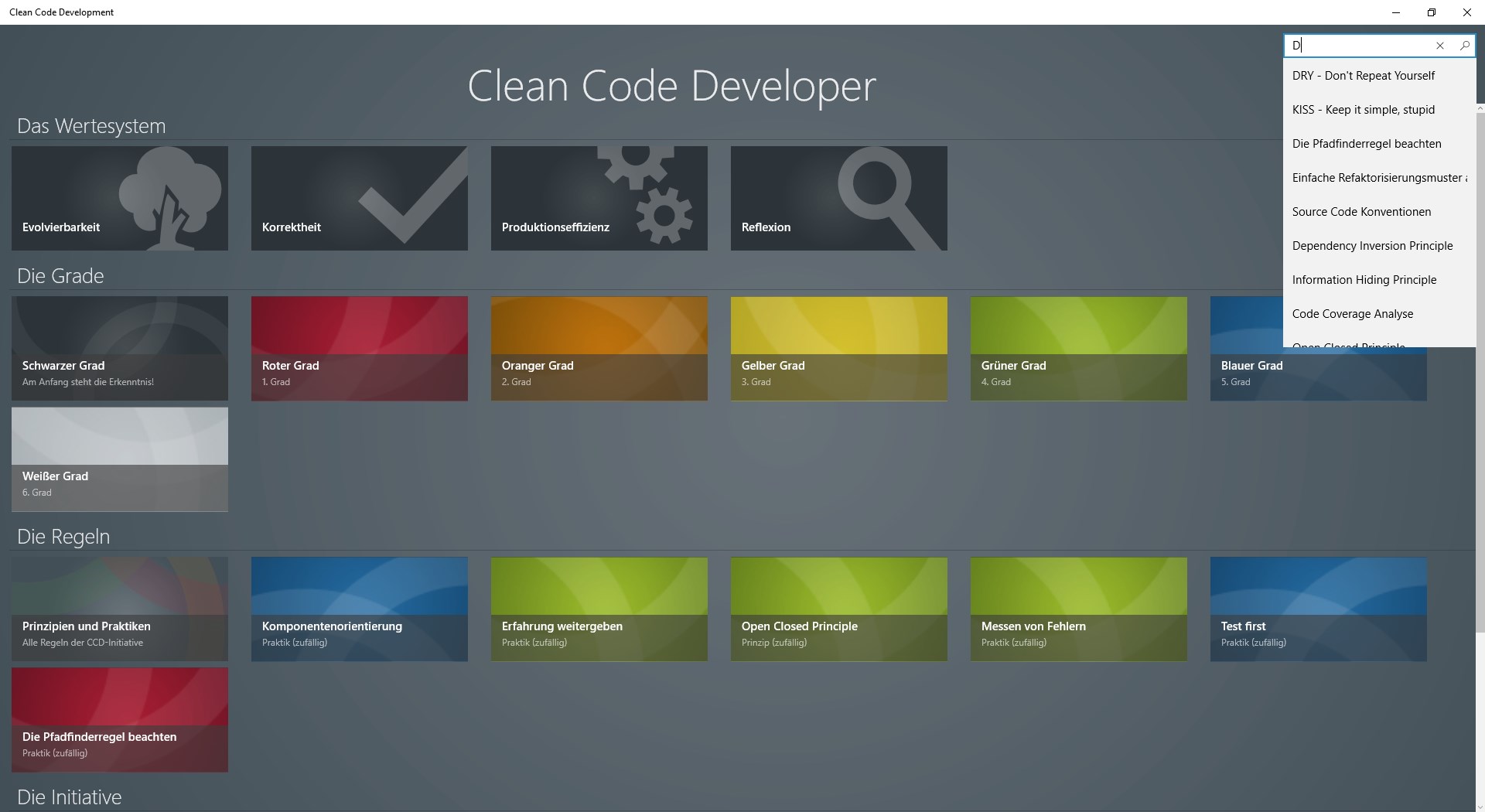Select suggestion DRY - Don't Repeat Yourself
The height and width of the screenshot is (812, 1485).
tap(1379, 76)
